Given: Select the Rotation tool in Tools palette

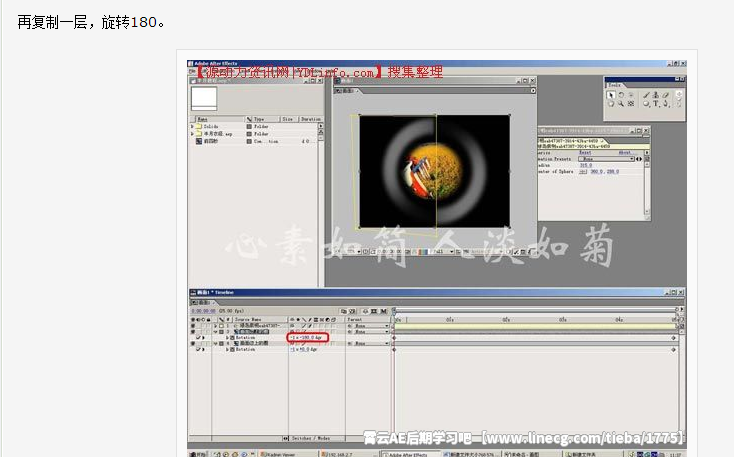Looking at the screenshot, I should tap(621, 95).
